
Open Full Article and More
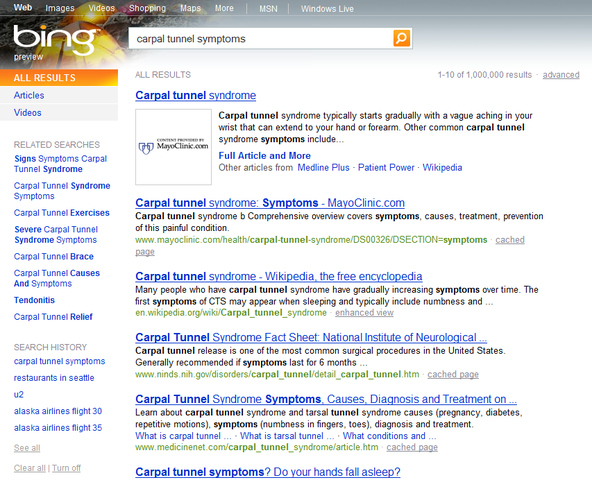click(264, 156)
